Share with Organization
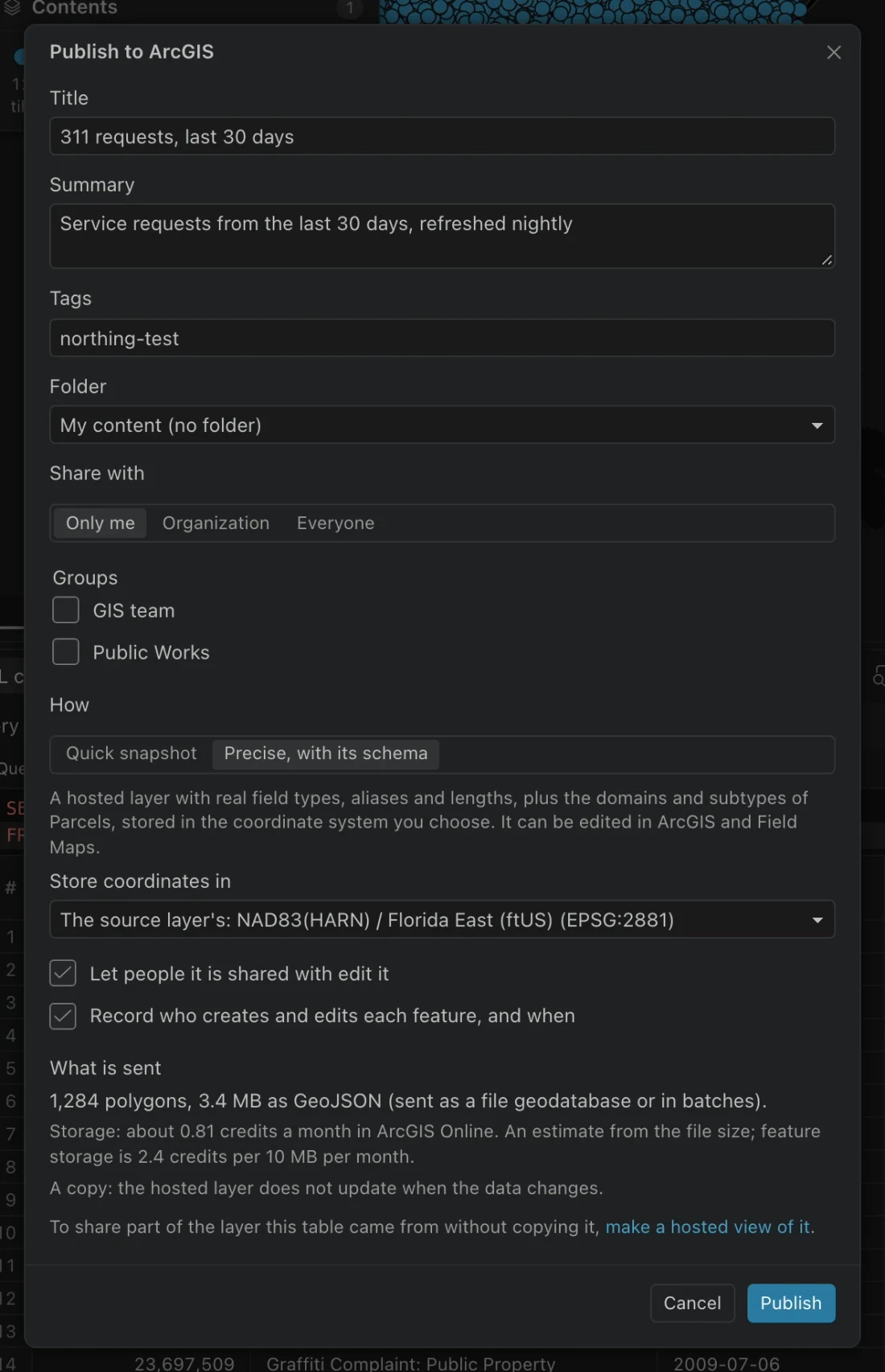 click(x=216, y=523)
